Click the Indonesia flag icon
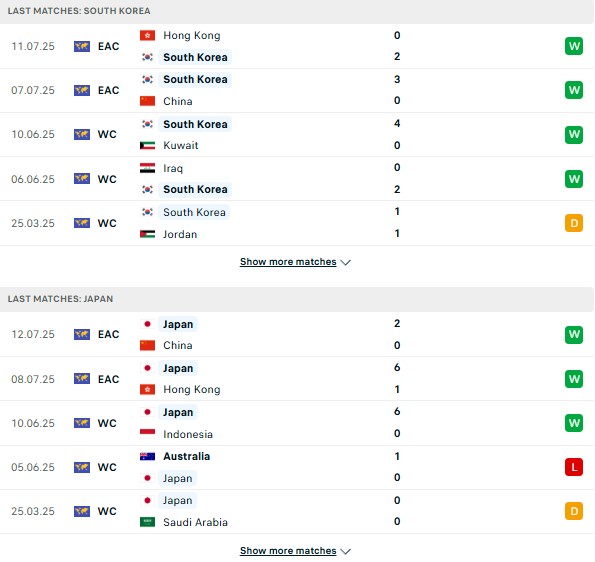Image resolution: width=595 pixels, height=562 pixels. click(147, 434)
